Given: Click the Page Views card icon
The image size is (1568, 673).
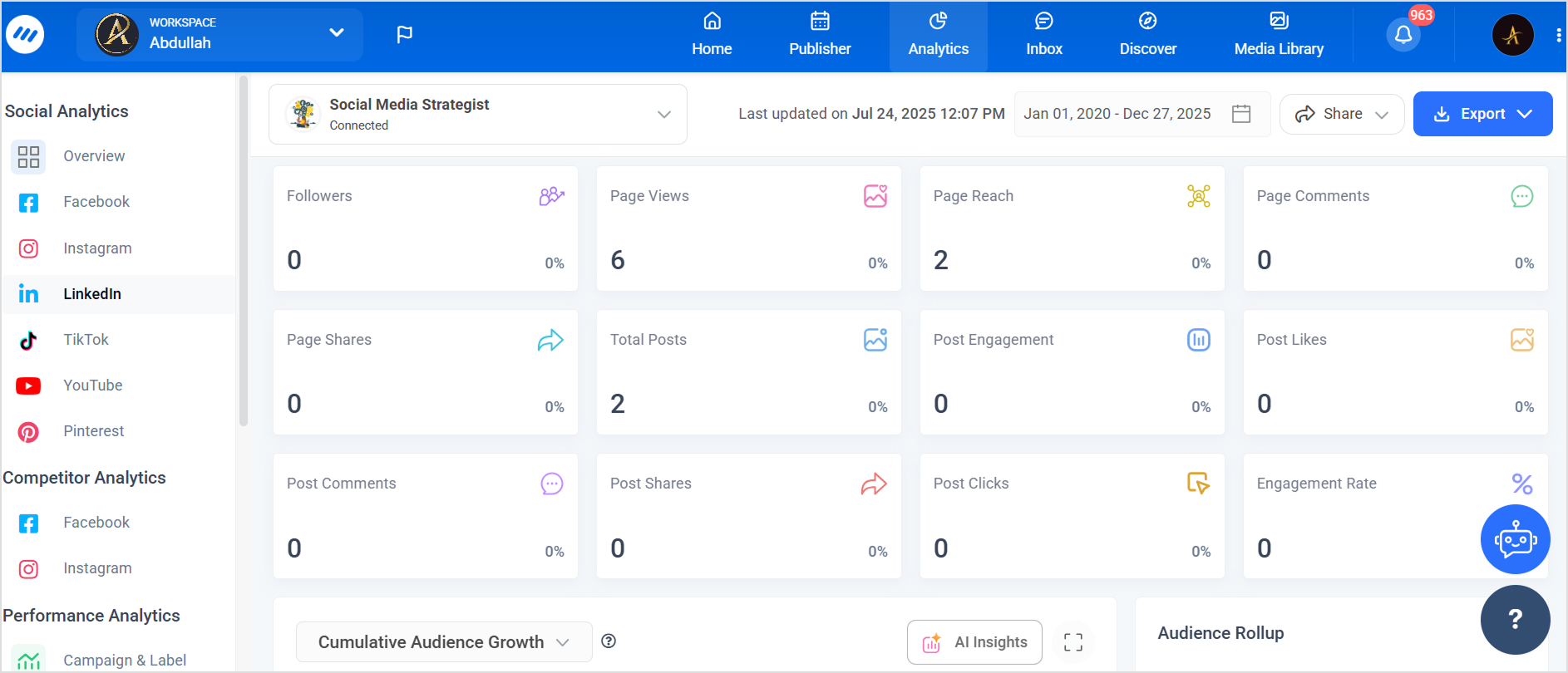Looking at the screenshot, I should pyautogui.click(x=875, y=196).
